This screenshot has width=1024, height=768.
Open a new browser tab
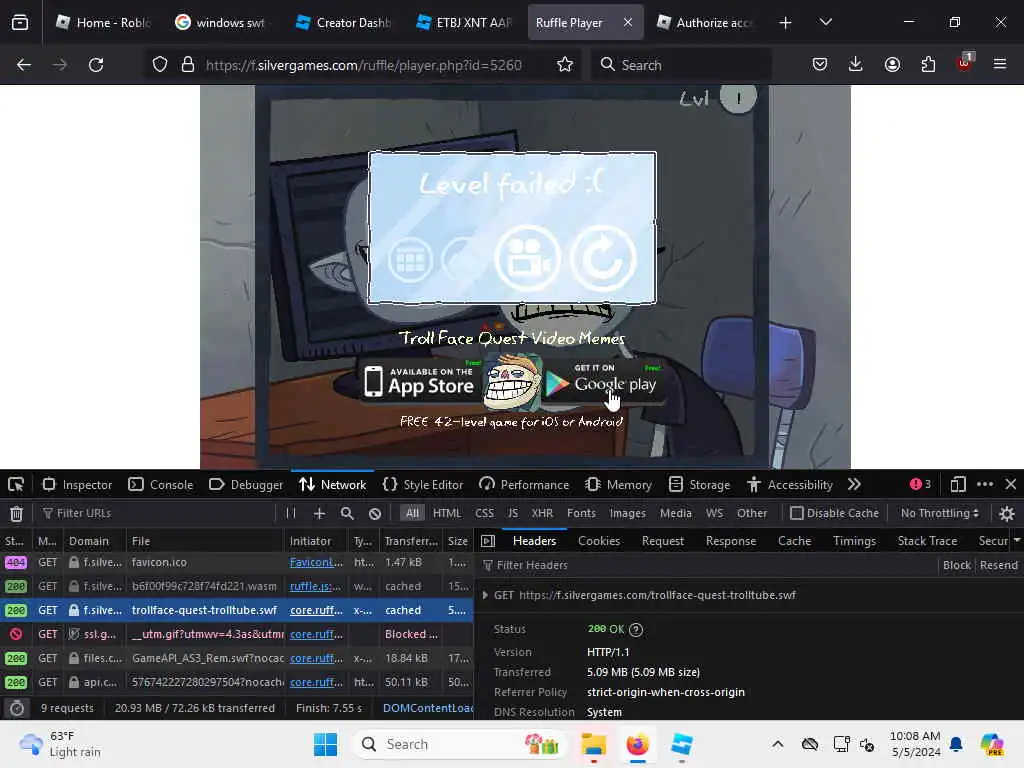coord(786,23)
